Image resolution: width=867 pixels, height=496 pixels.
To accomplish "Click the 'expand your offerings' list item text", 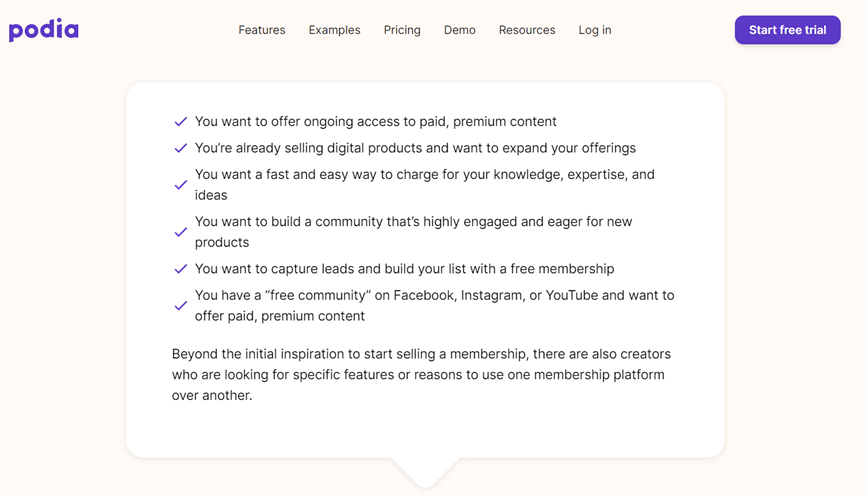I will tap(415, 148).
